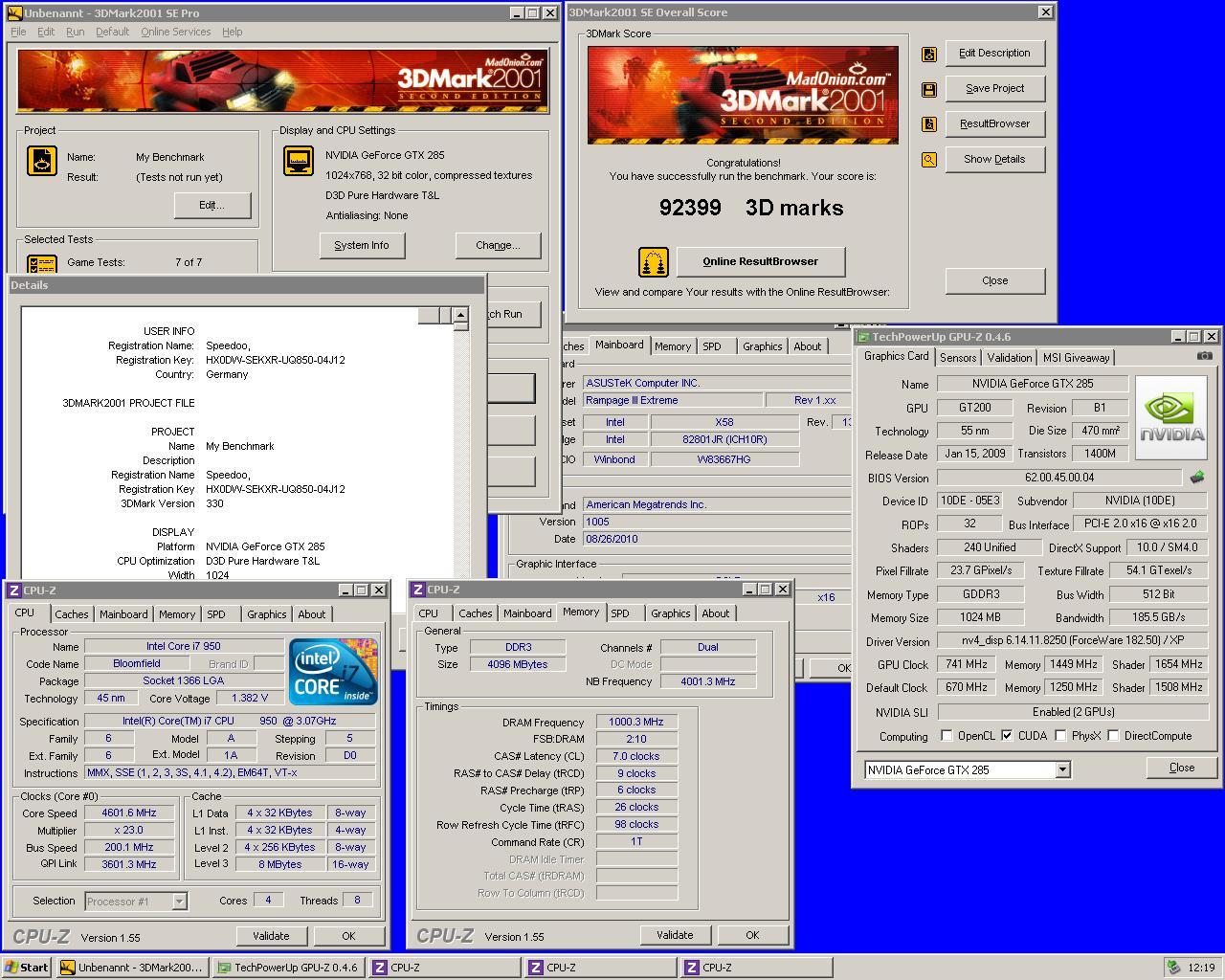Click the Online ResultBrowser button
Viewport: 1225px width, 980px height.
point(761,261)
